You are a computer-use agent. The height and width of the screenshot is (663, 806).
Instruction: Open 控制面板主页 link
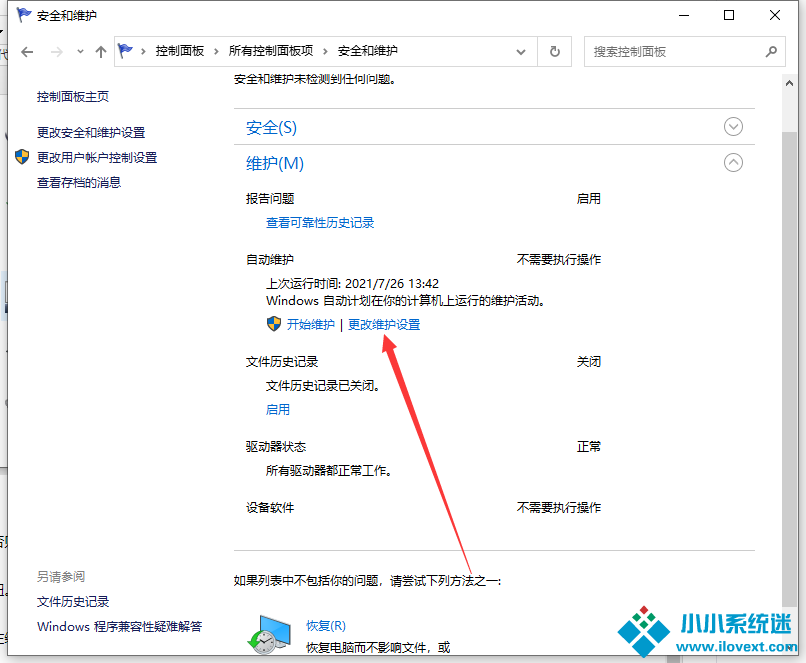click(73, 97)
